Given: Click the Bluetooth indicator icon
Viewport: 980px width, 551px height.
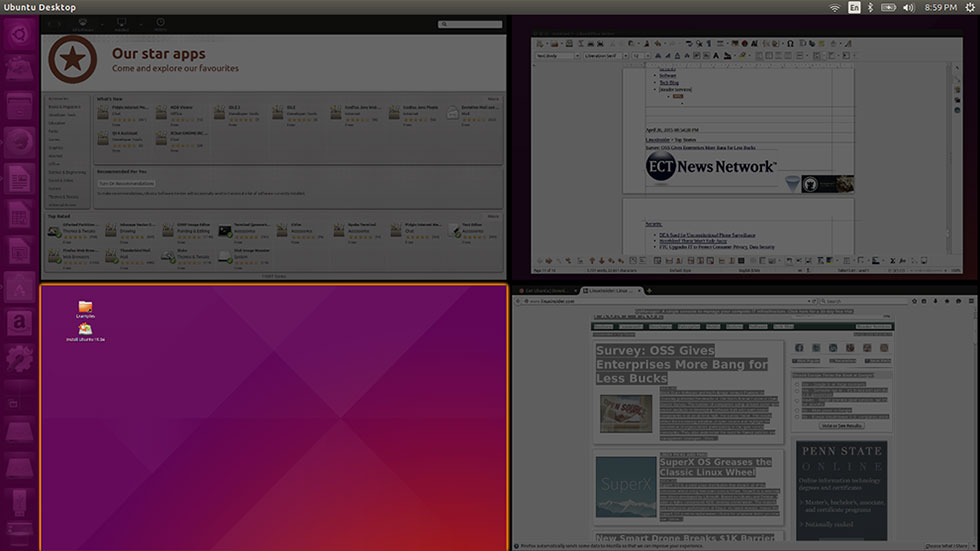Looking at the screenshot, I should [x=870, y=7].
